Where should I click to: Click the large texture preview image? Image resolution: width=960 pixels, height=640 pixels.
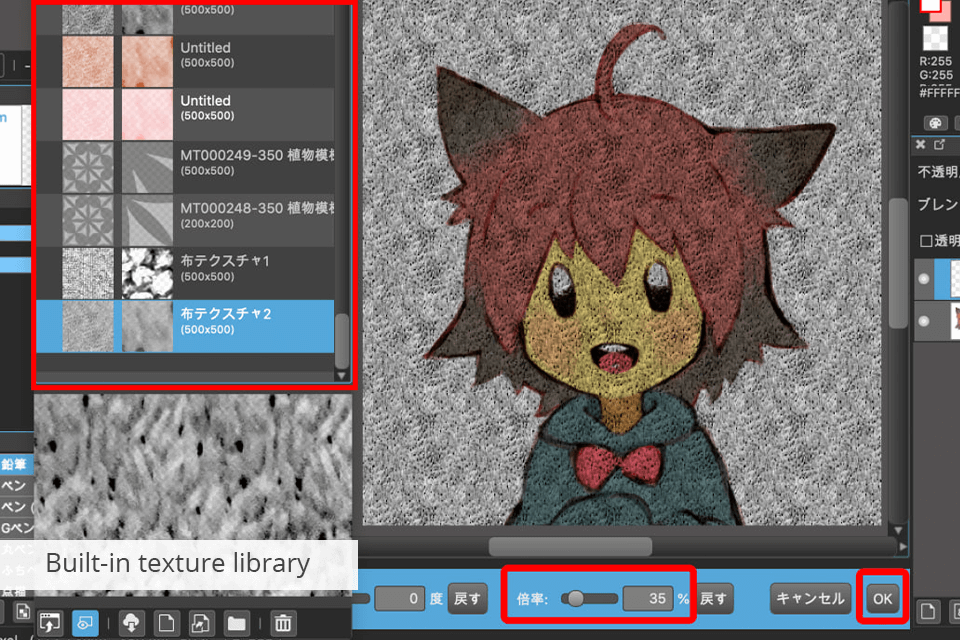coord(193,467)
